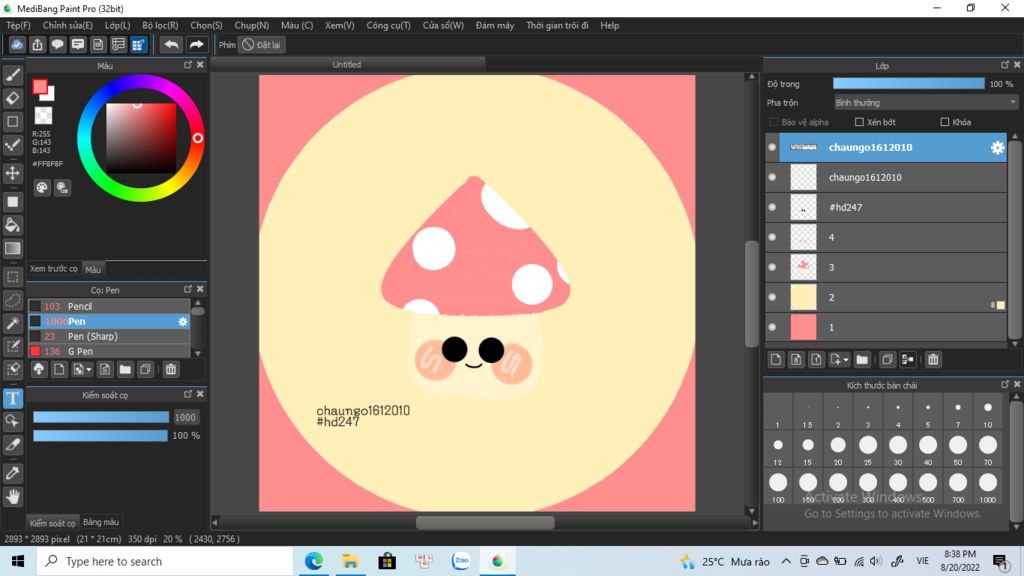
Task: Click the new layer icon in the layer panel
Action: pyautogui.click(x=776, y=359)
